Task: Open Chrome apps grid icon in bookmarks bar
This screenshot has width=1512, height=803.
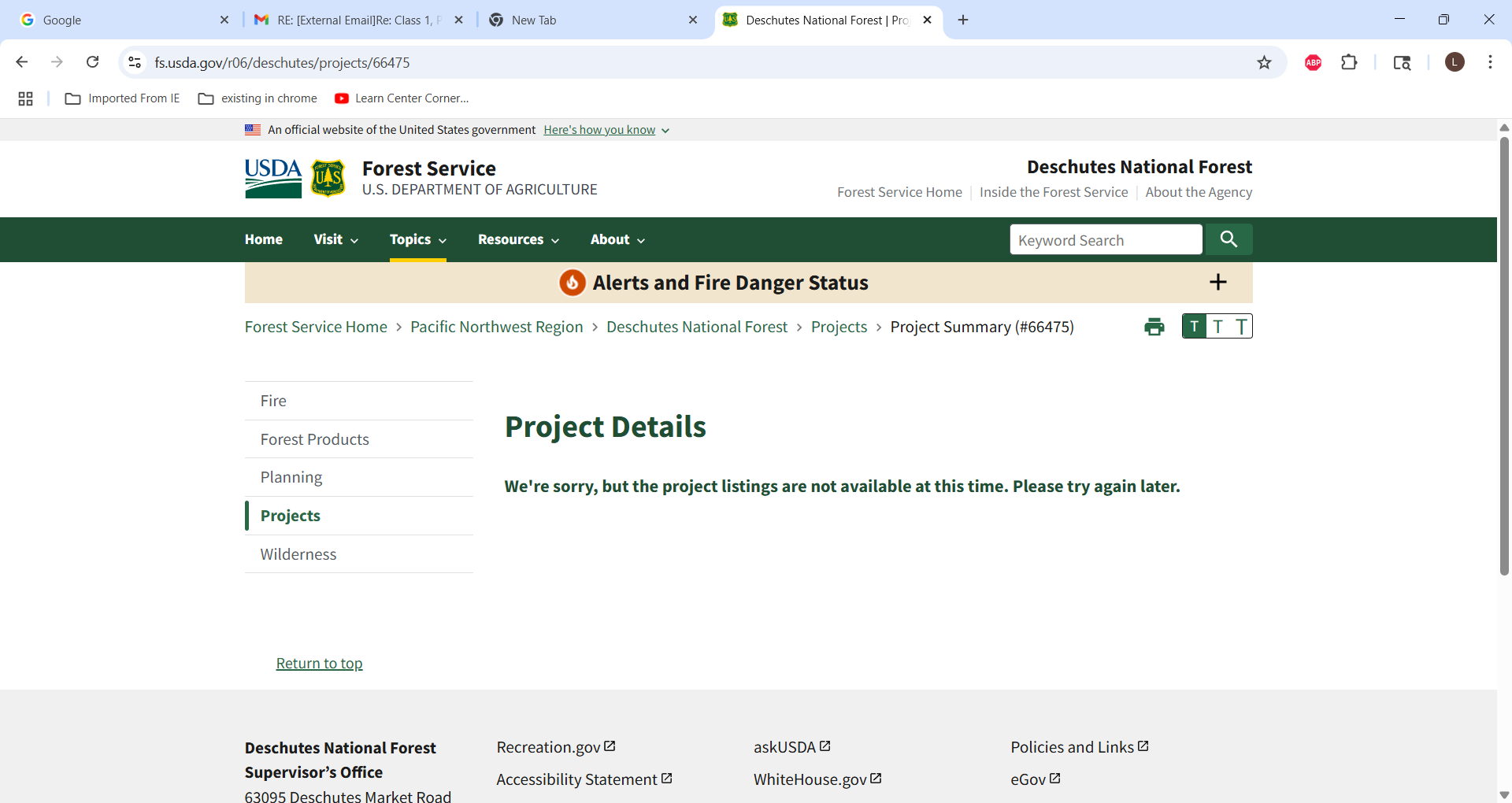Action: (x=25, y=98)
